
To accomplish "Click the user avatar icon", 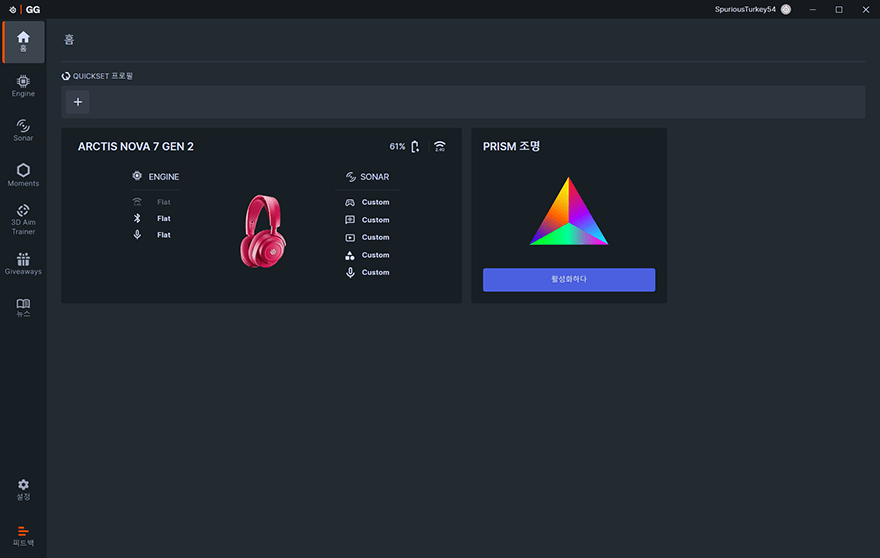I will 786,10.
